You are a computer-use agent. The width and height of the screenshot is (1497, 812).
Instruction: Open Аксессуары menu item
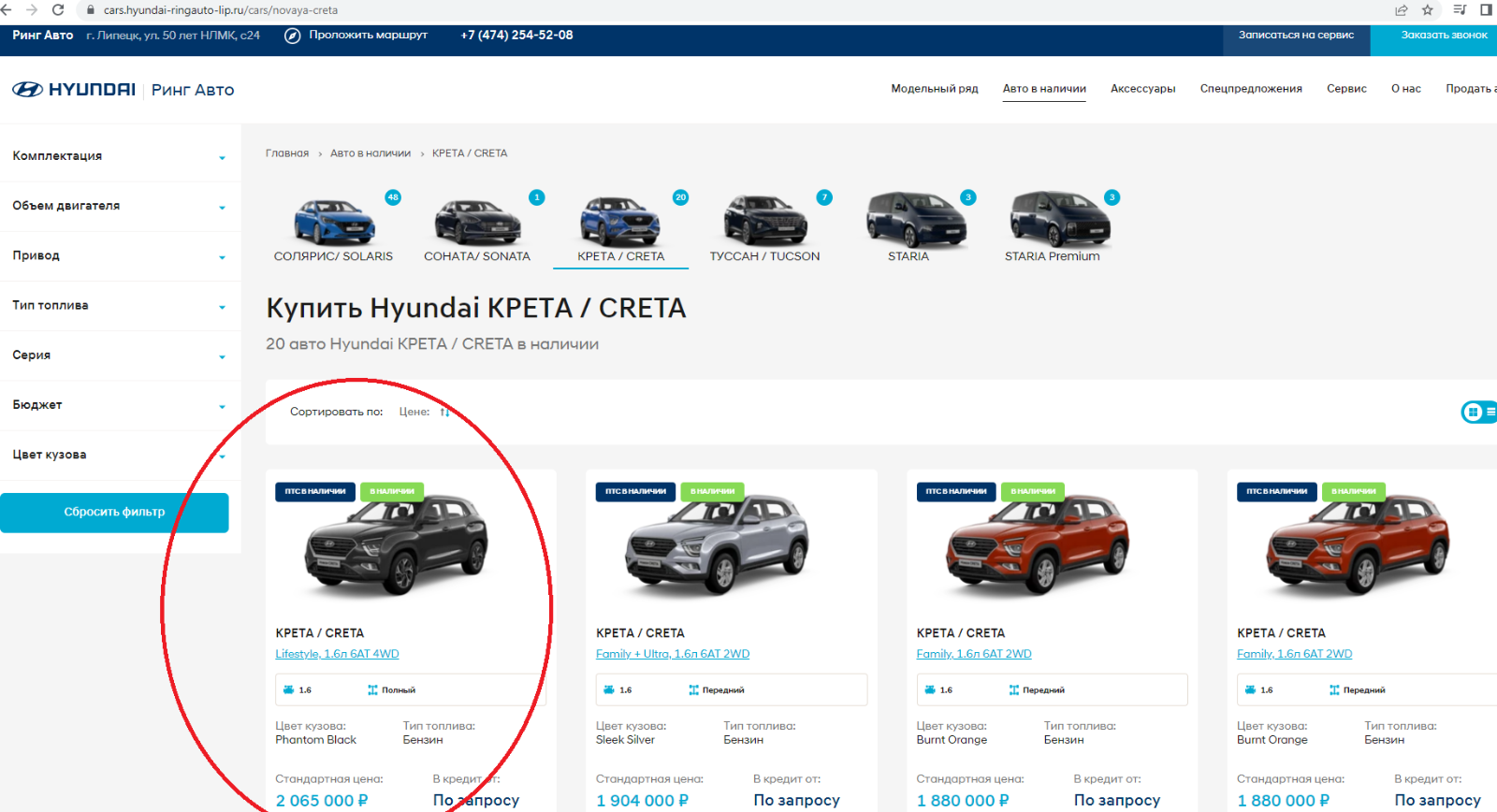click(1142, 89)
